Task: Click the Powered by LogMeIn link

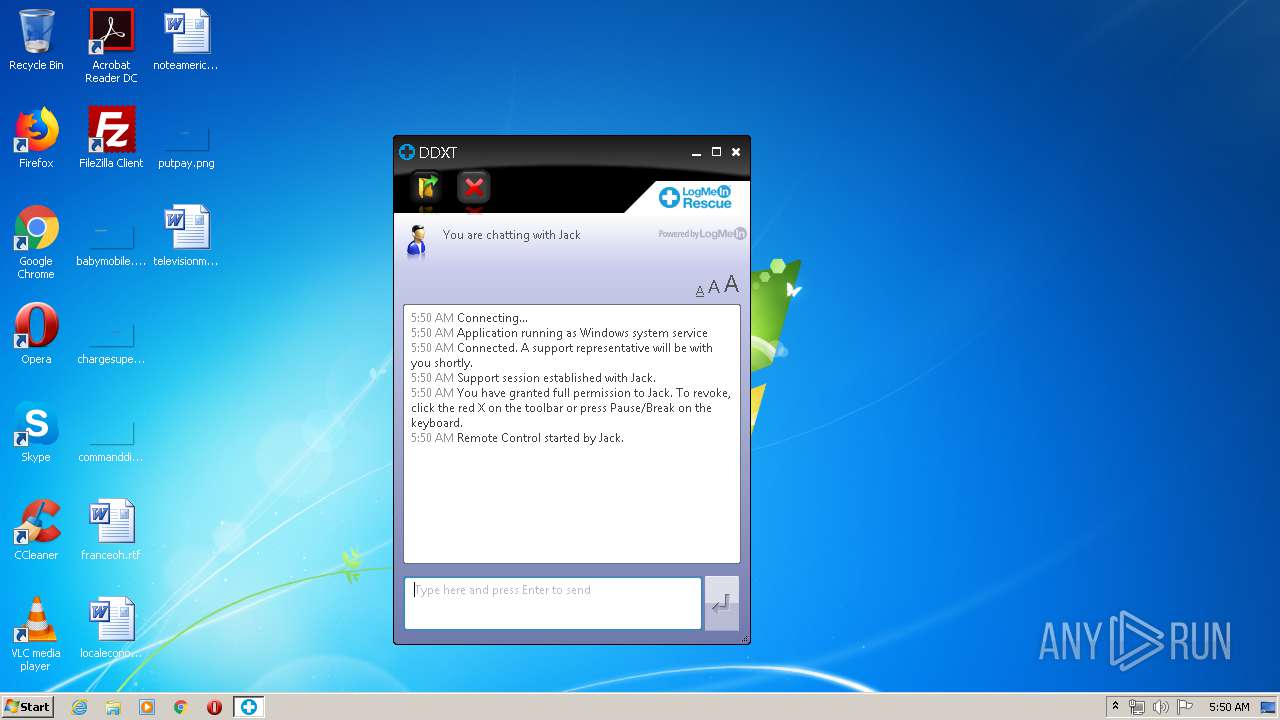Action: tap(702, 234)
